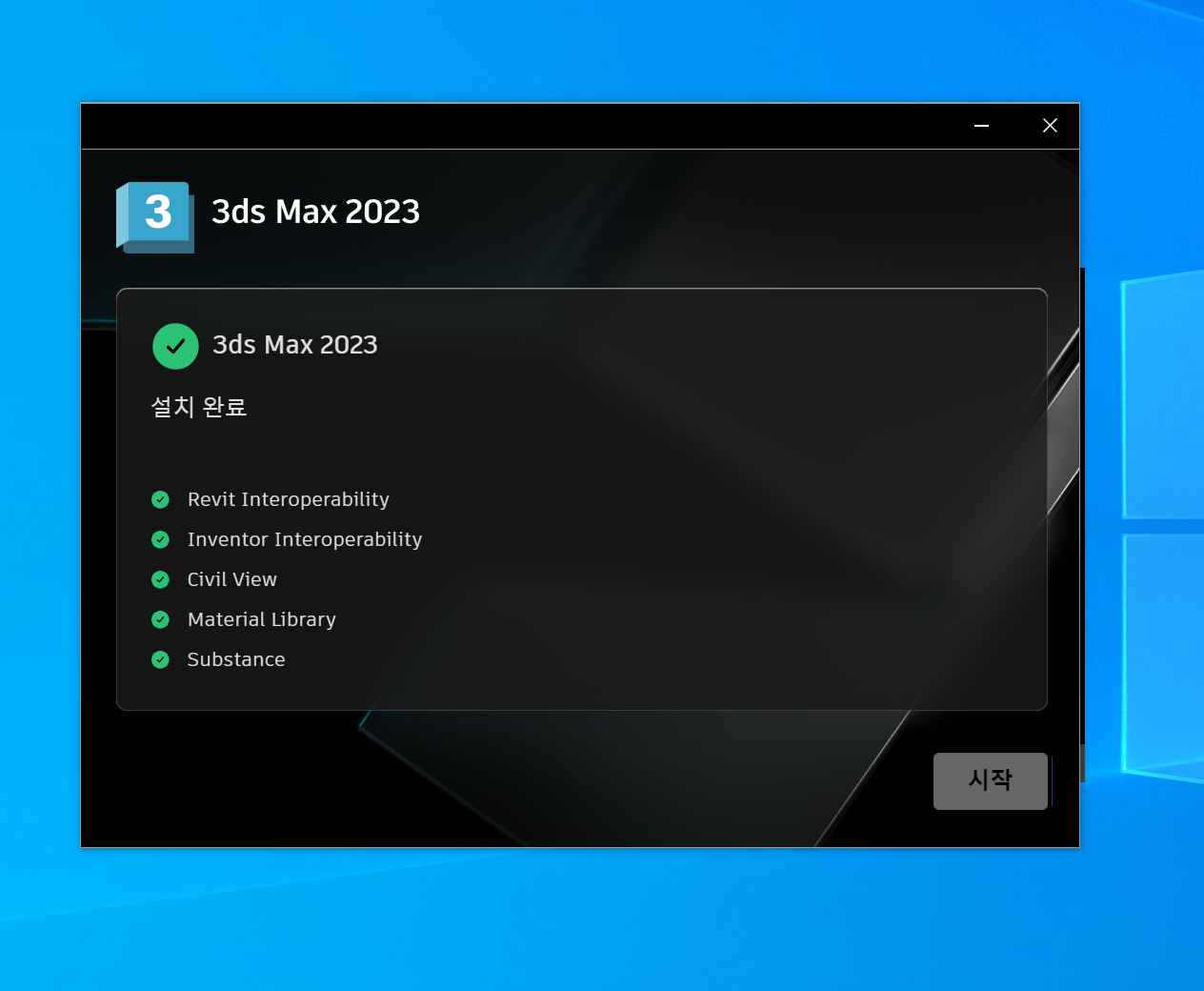Click the green check next to Inventor Interoperability

click(160, 539)
